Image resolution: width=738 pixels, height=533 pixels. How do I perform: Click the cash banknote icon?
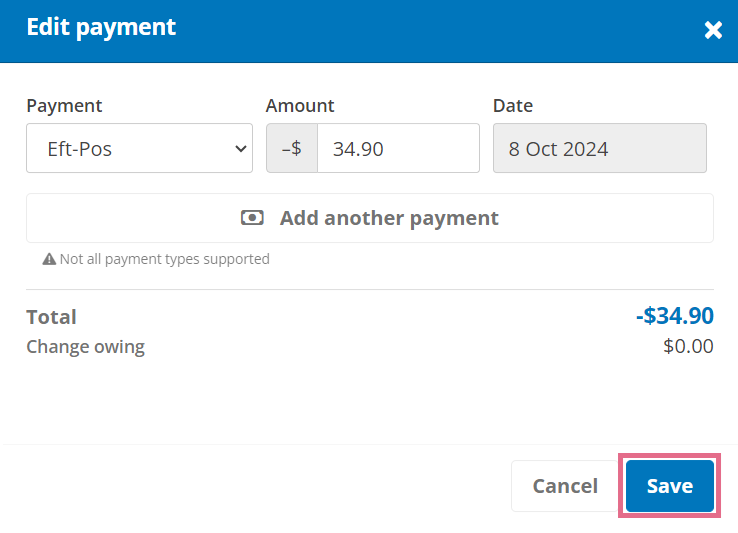pyautogui.click(x=252, y=218)
